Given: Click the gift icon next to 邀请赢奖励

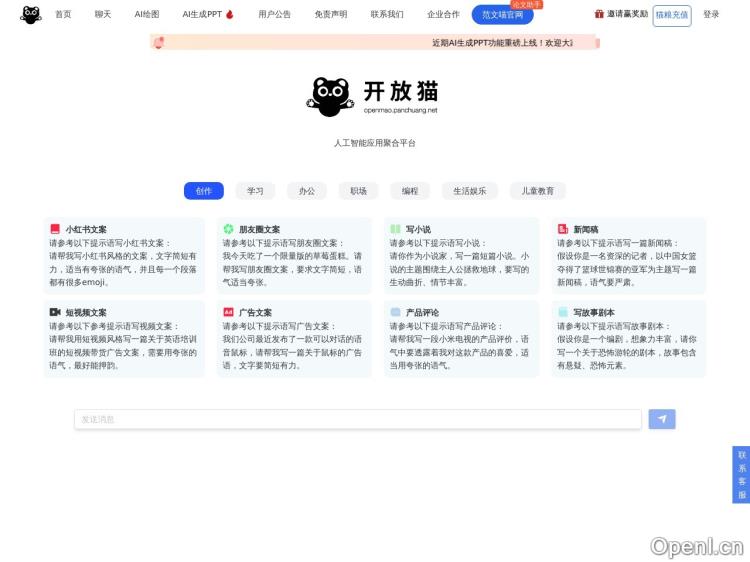Looking at the screenshot, I should click(x=599, y=14).
